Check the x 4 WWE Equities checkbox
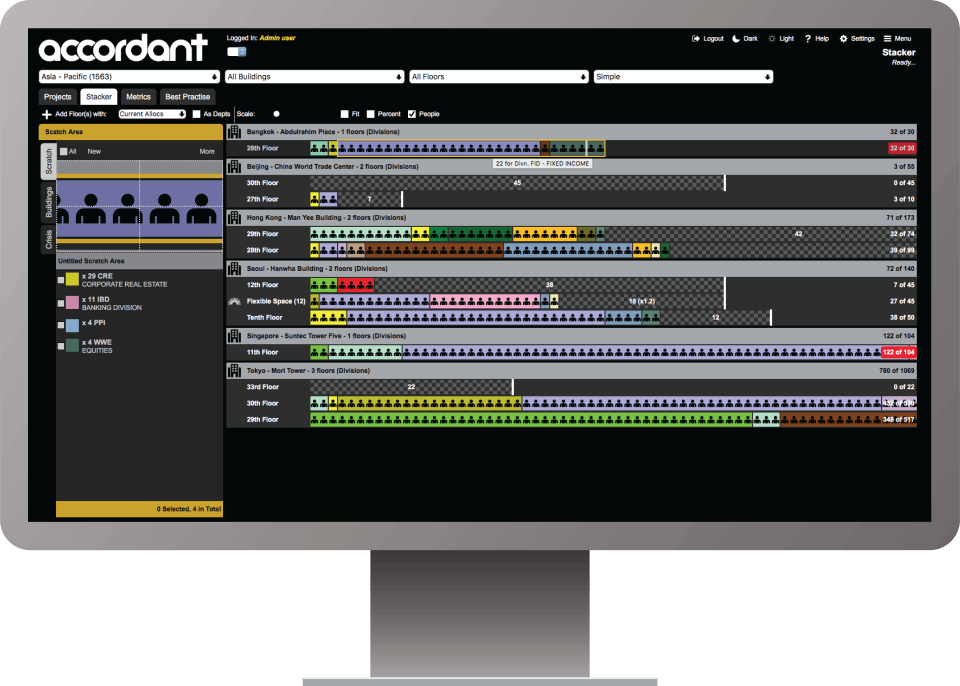This screenshot has height=686, width=960. coord(61,346)
